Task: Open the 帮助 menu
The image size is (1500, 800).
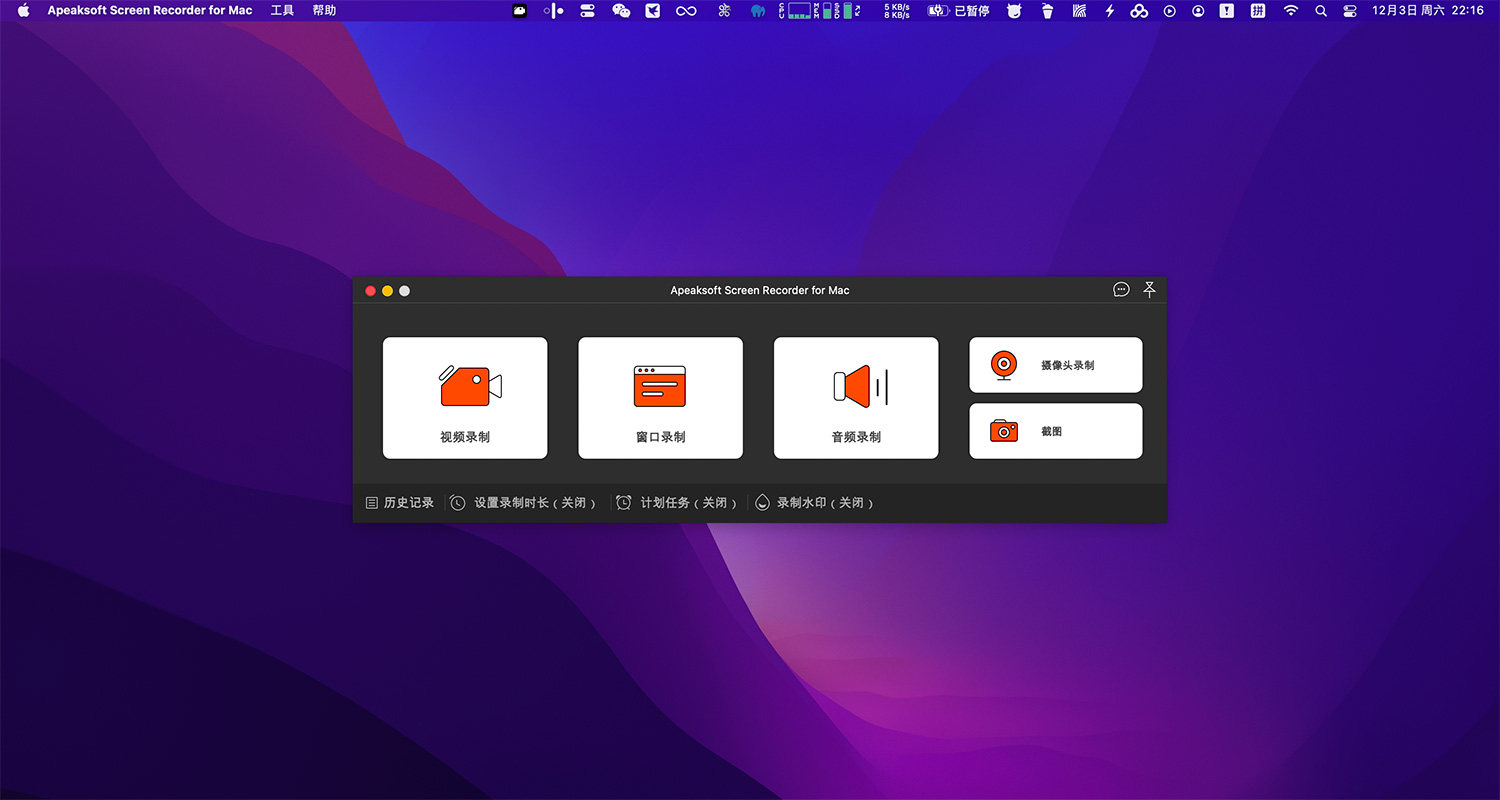Action: pos(323,11)
